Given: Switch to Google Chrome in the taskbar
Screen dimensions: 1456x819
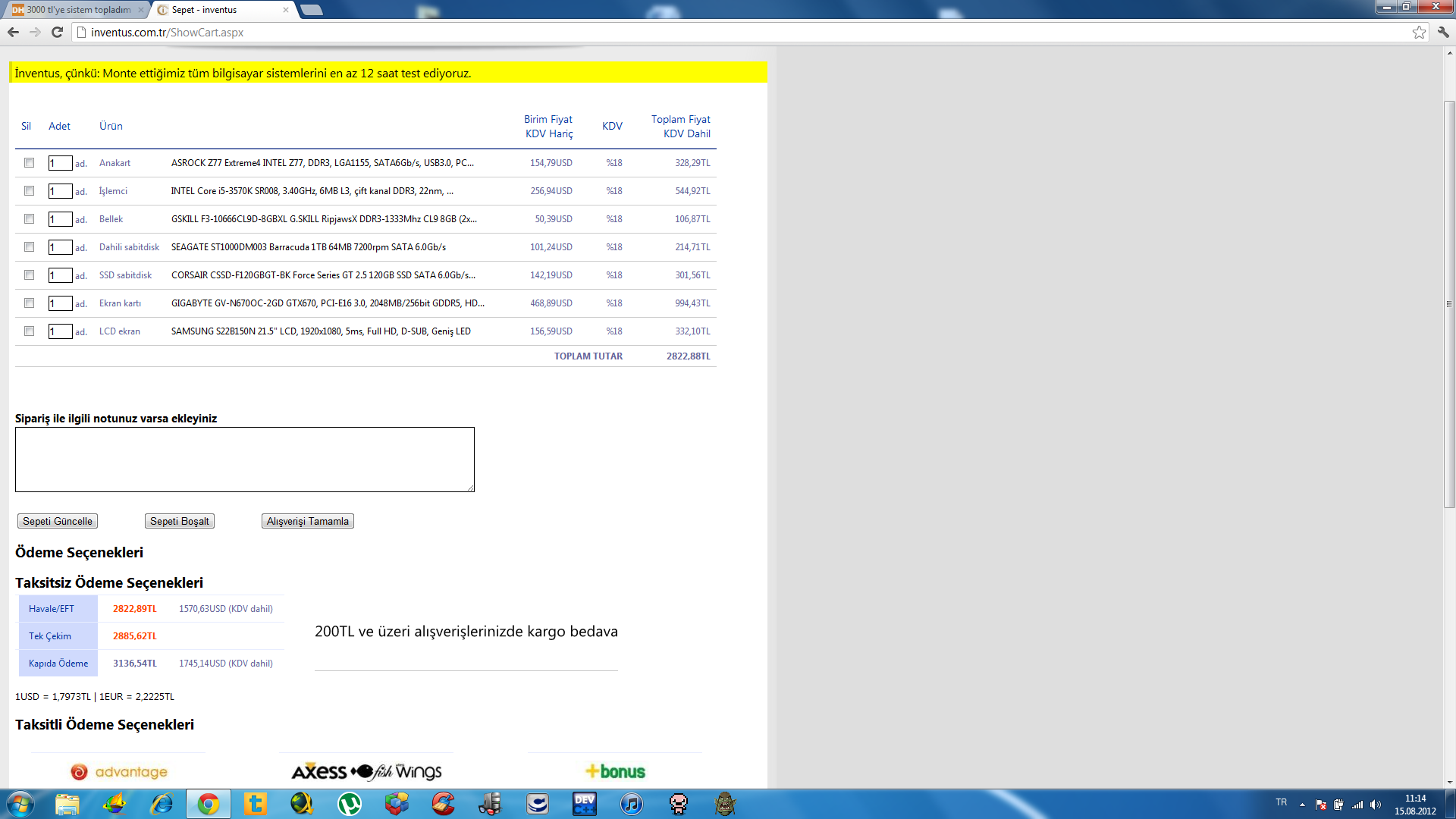Looking at the screenshot, I should [209, 804].
